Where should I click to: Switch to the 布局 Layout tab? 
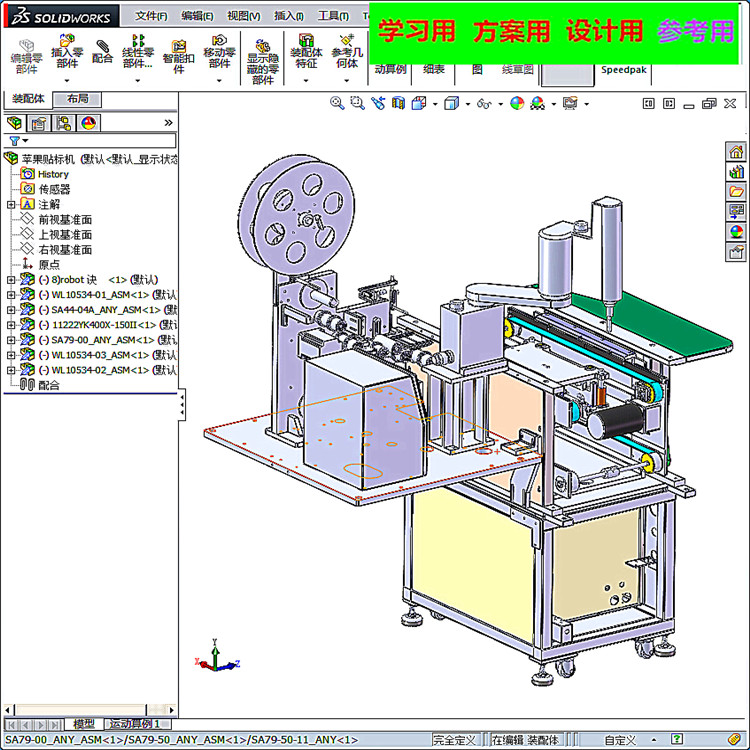(x=77, y=99)
